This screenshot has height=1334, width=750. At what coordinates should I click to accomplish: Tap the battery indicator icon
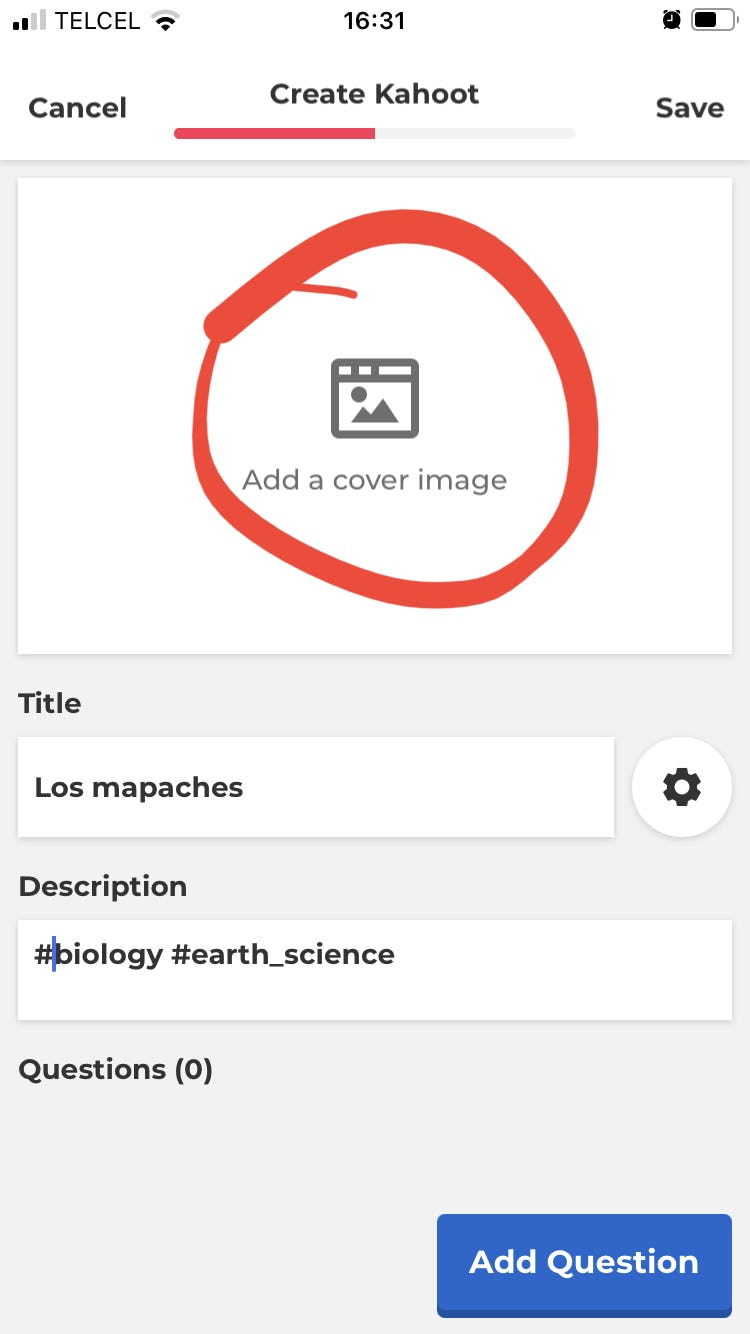click(x=714, y=20)
